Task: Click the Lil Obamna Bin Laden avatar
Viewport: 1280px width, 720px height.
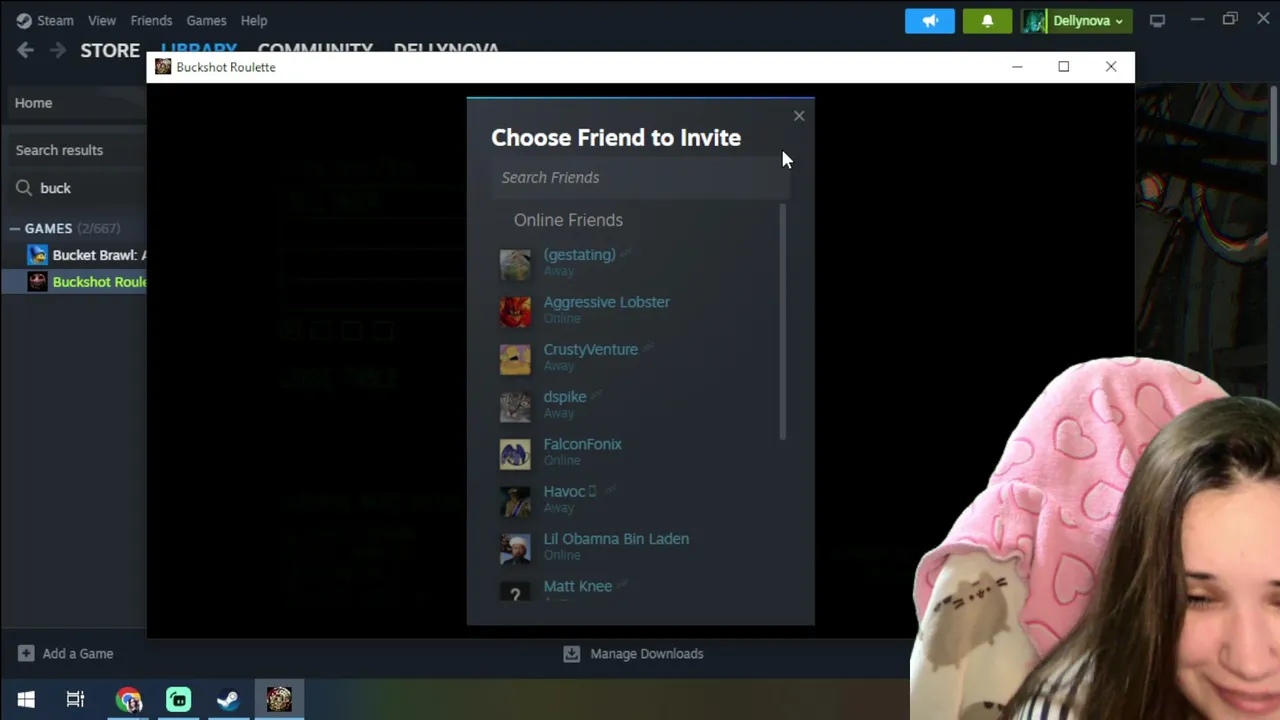Action: point(515,548)
